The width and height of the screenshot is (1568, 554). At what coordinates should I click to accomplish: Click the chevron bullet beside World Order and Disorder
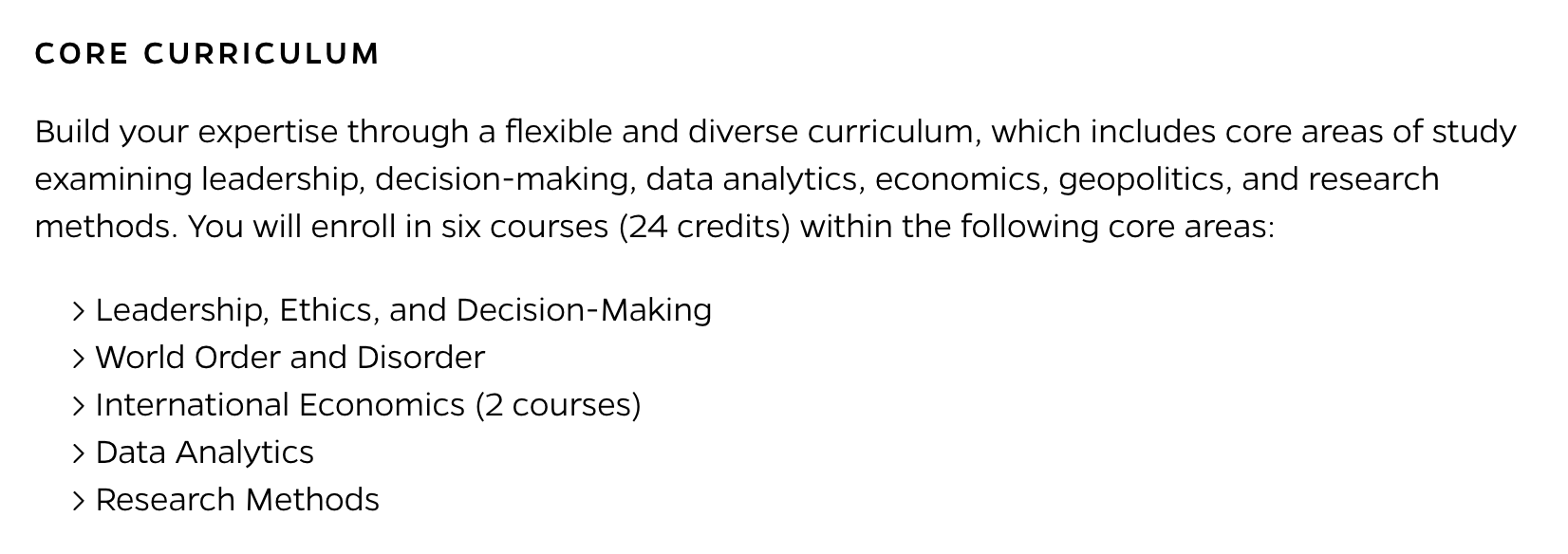79,359
